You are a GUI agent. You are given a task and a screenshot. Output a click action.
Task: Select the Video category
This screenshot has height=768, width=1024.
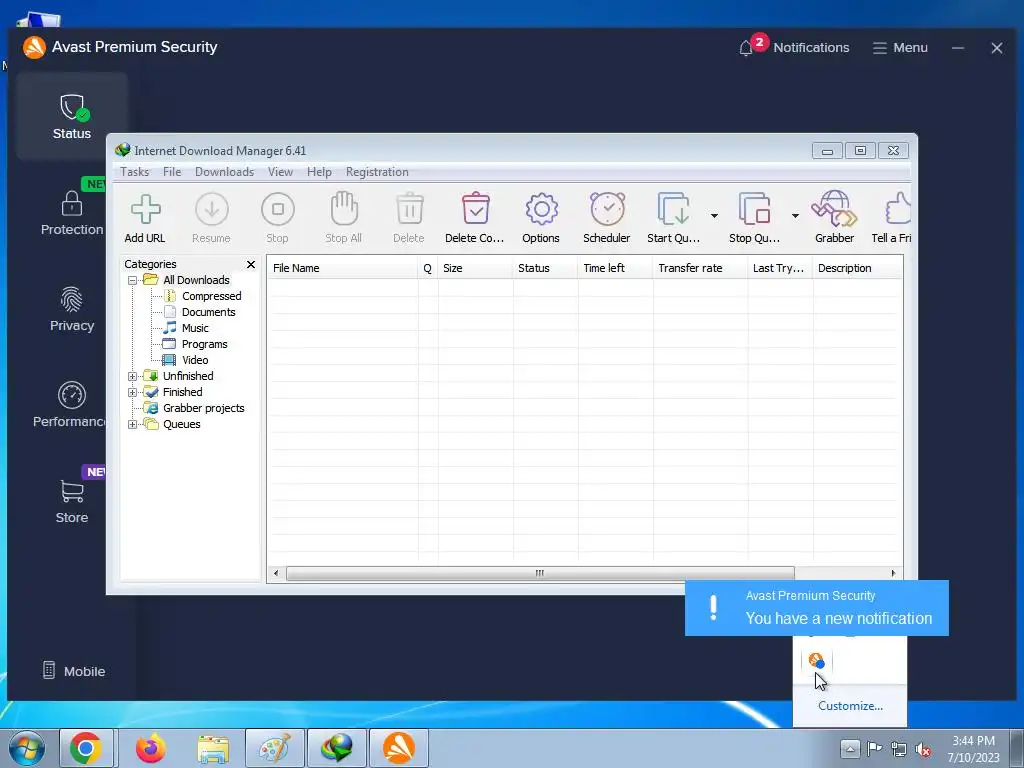click(x=195, y=360)
